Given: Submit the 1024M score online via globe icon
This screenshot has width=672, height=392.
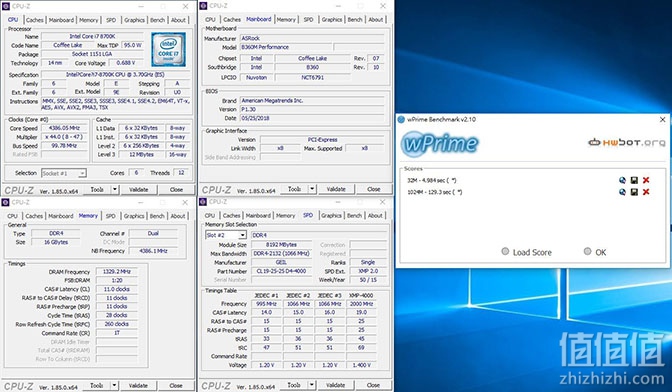Looking at the screenshot, I should point(622,192).
